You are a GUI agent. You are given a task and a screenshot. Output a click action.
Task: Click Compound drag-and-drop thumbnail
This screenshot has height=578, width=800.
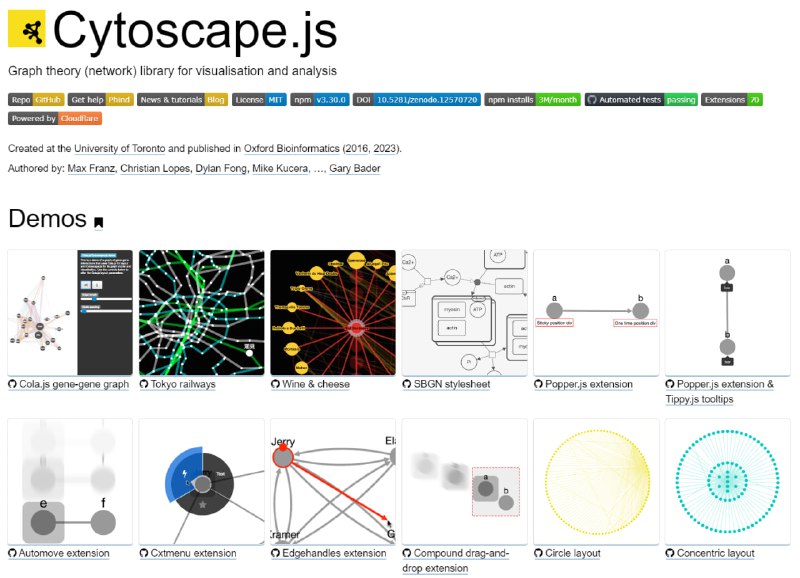coord(465,482)
